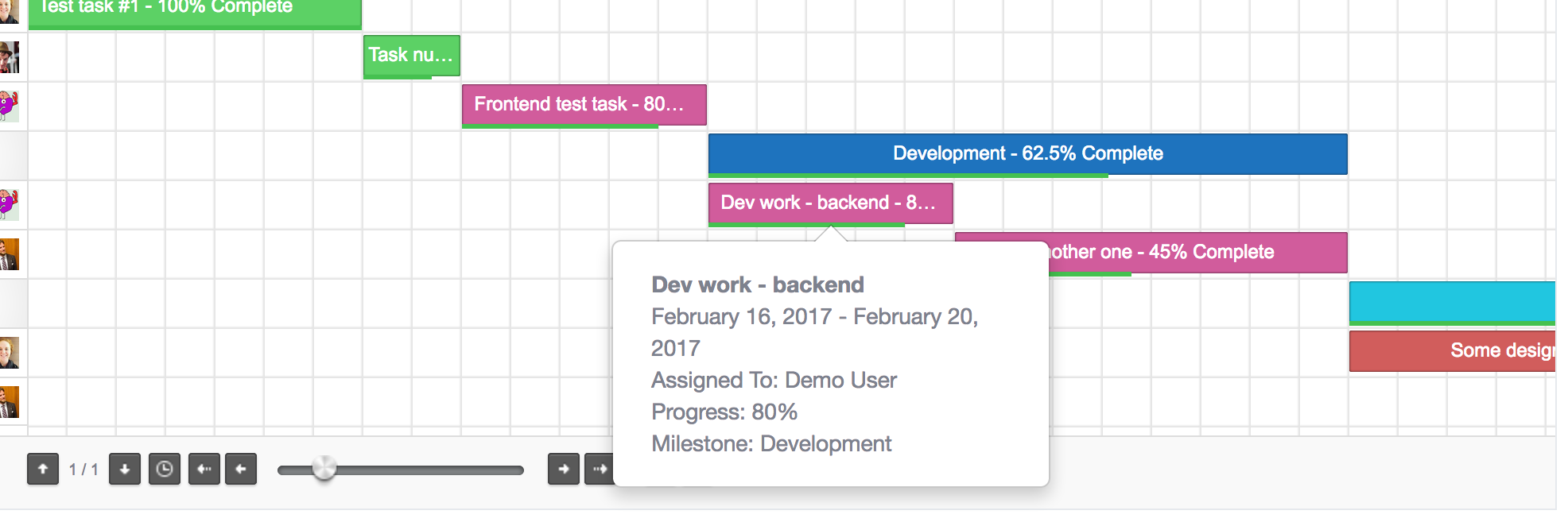The height and width of the screenshot is (526, 1568).
Task: Click the solid left arrow scroll button
Action: click(241, 469)
